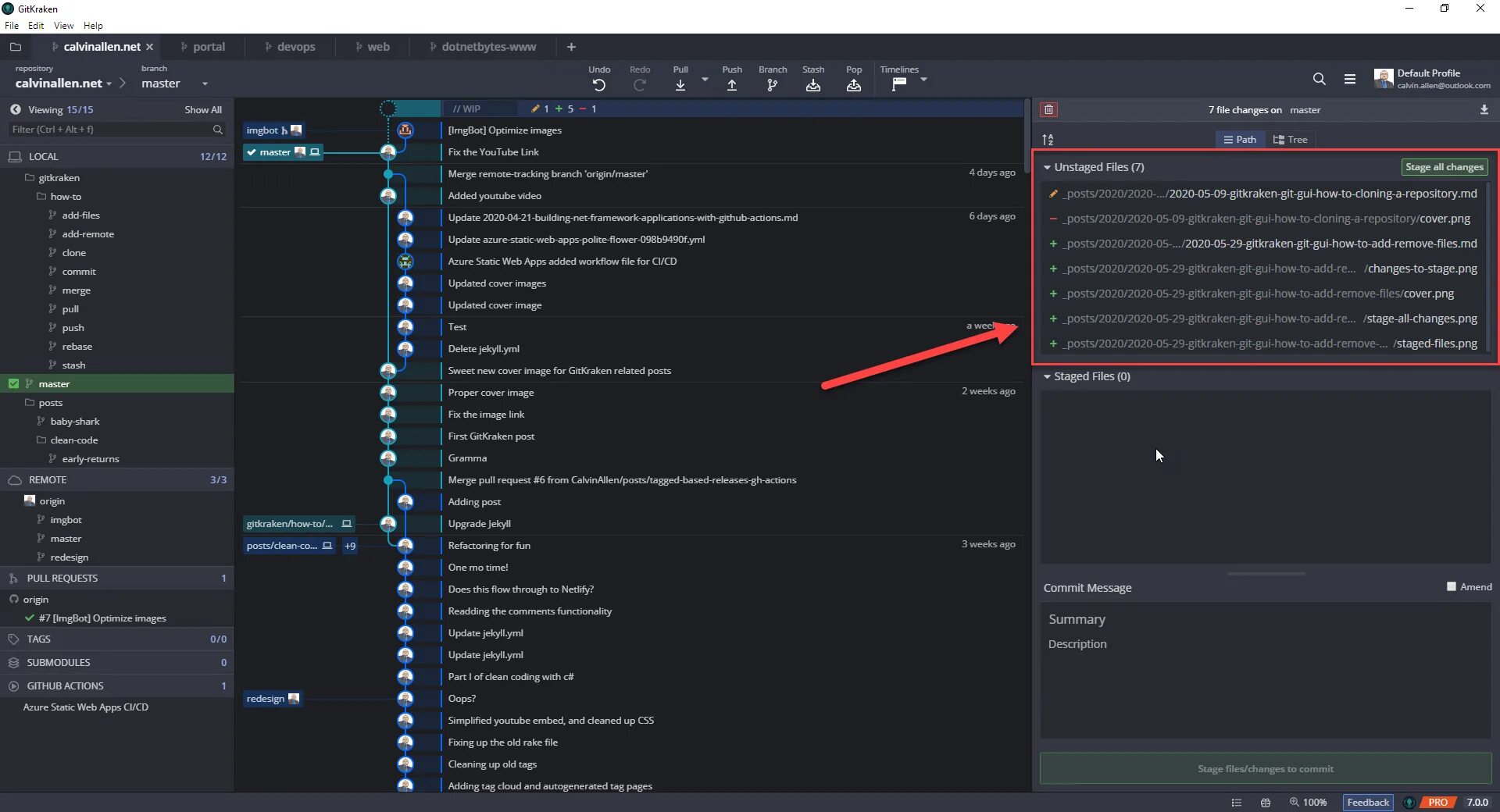Switch to the web tab
This screenshot has height=812, width=1500.
373,47
